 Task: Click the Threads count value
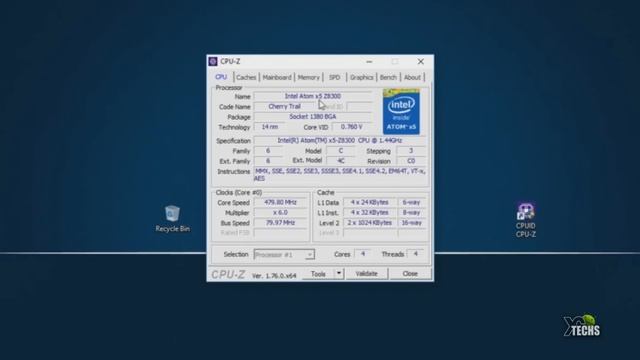click(x=416, y=254)
